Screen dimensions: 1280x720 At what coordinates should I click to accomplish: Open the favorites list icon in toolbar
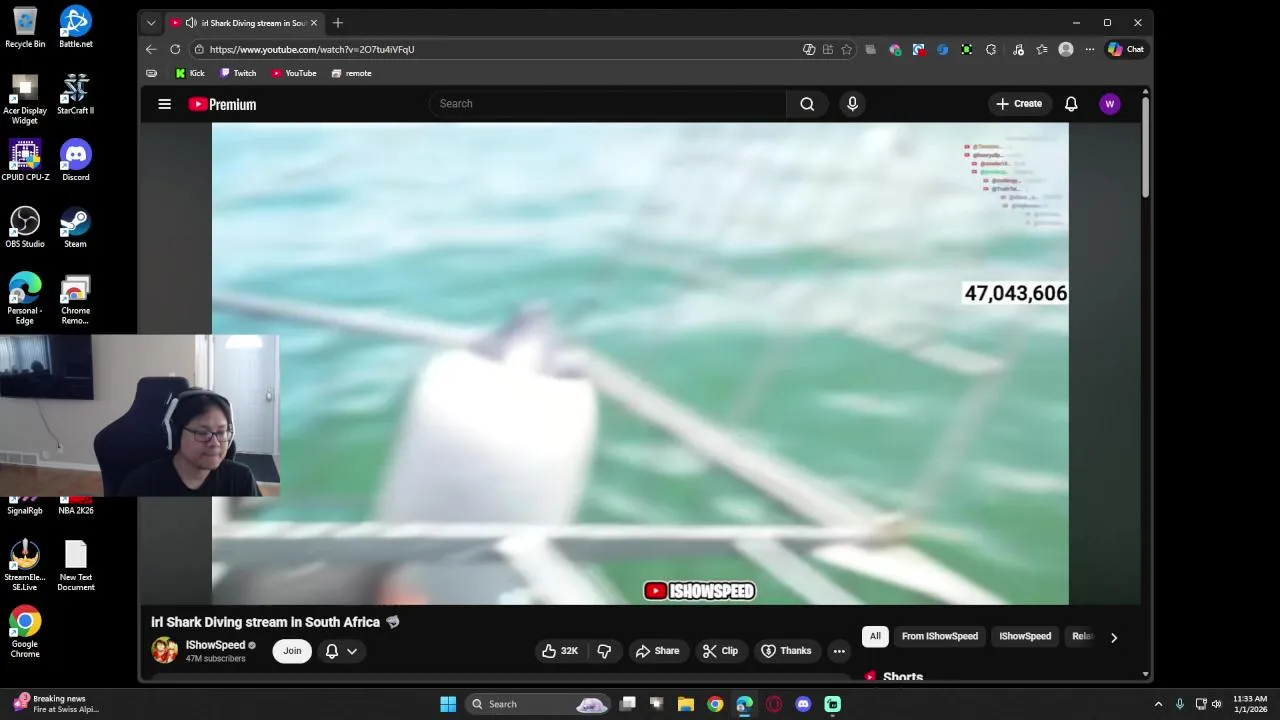point(1042,49)
